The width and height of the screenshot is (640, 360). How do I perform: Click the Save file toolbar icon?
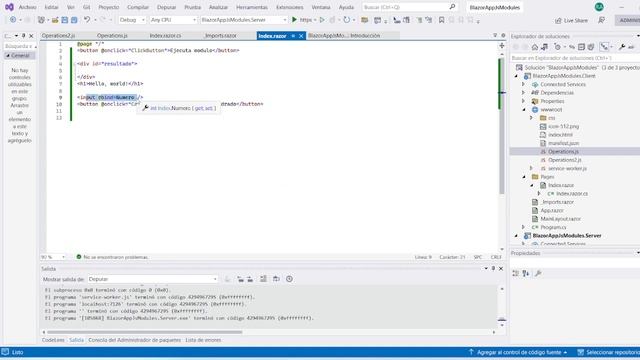(x=64, y=20)
